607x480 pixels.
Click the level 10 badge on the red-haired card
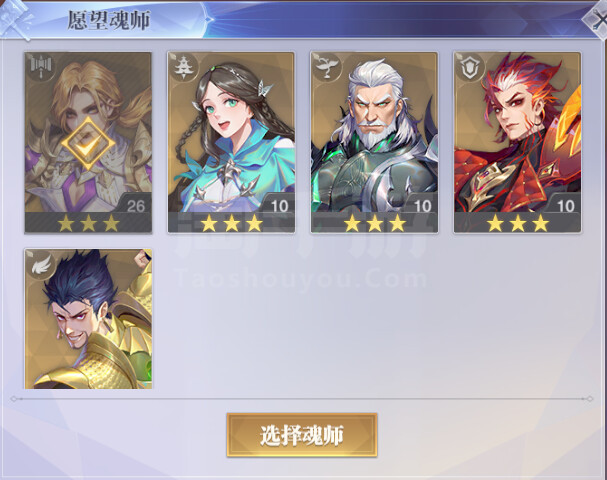565,205
